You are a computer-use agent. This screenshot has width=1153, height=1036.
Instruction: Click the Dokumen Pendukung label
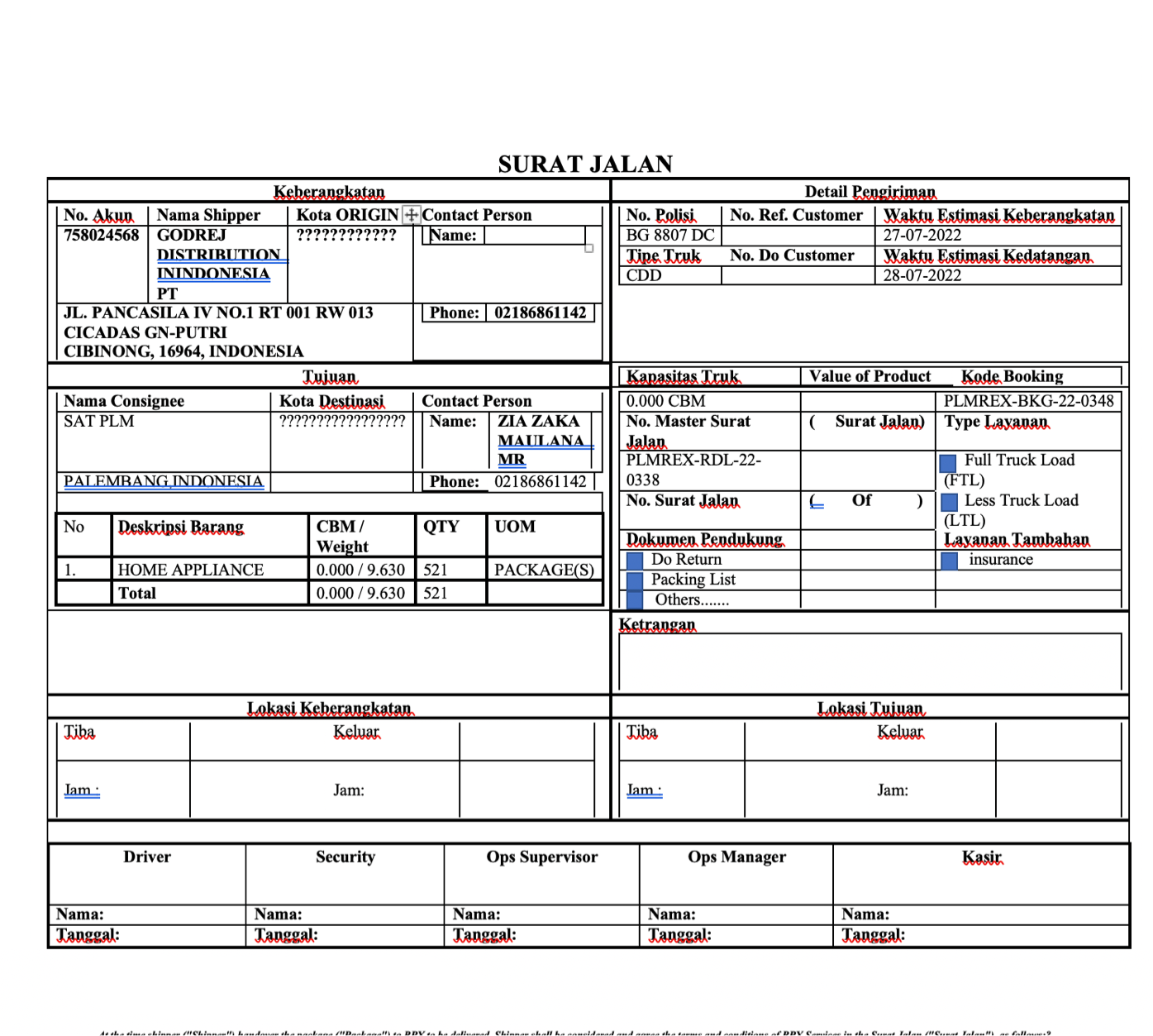tap(704, 540)
